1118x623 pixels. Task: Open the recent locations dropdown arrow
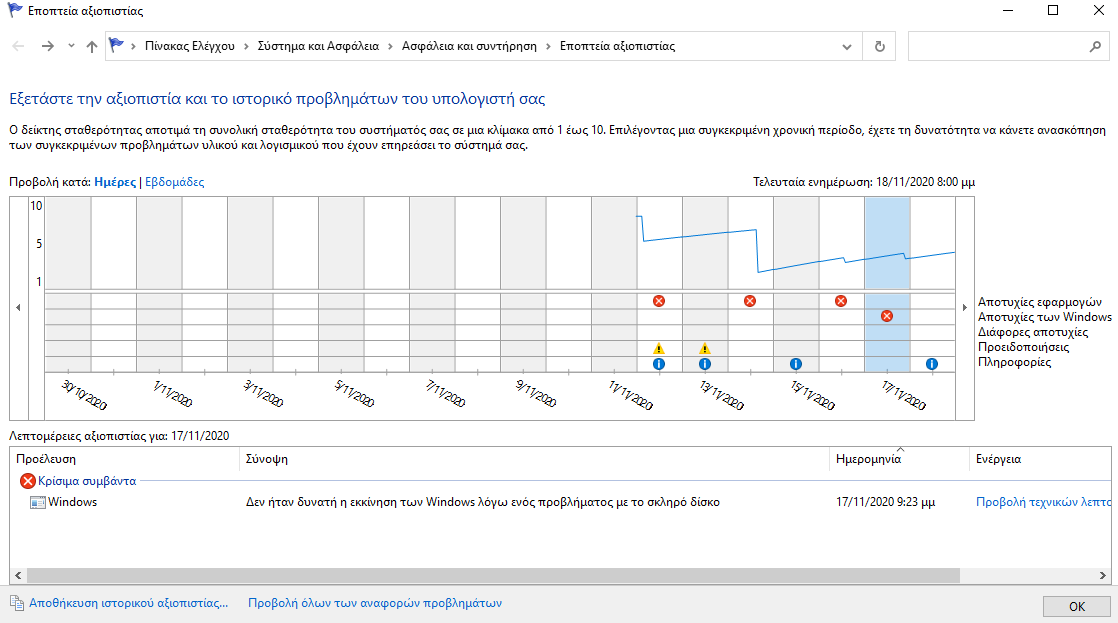point(71,46)
